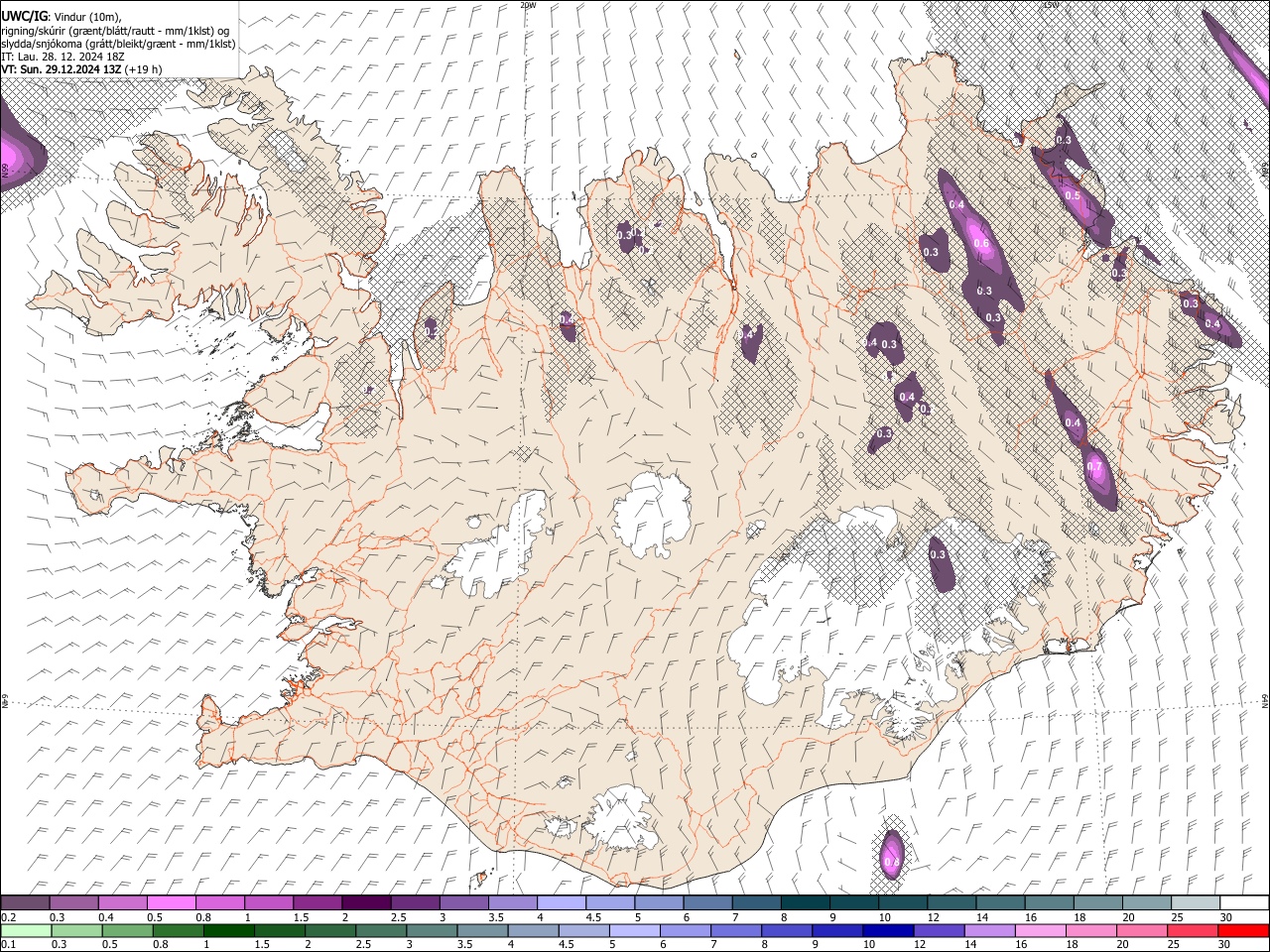
Task: Click the '1.5' label in upper legend row
Action: point(301,917)
